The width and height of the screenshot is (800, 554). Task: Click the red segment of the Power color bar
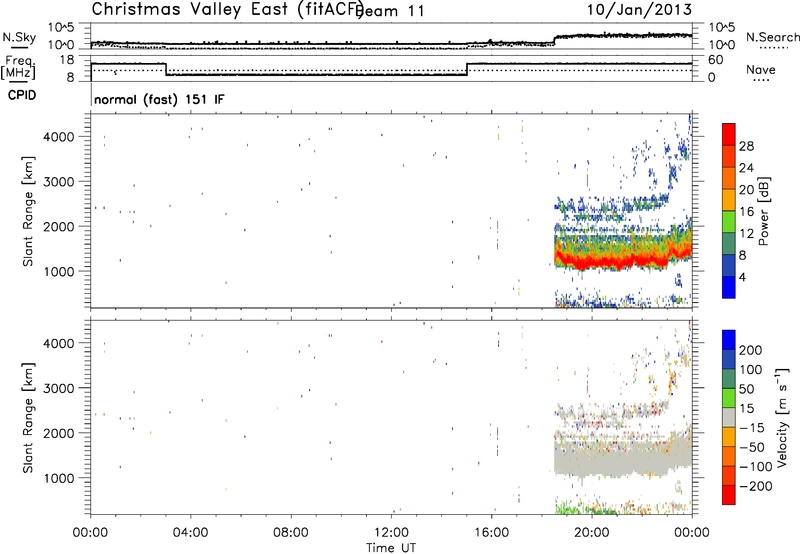pyautogui.click(x=729, y=135)
